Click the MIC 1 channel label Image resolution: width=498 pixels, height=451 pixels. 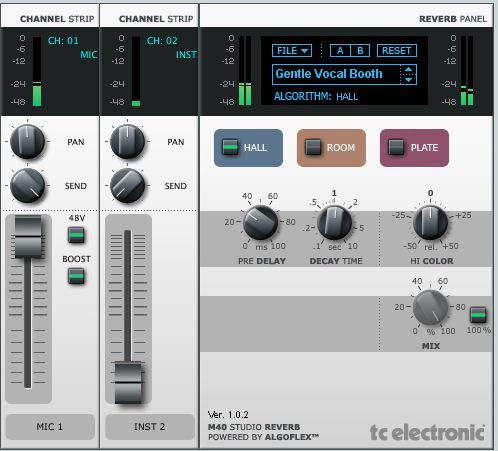50,427
